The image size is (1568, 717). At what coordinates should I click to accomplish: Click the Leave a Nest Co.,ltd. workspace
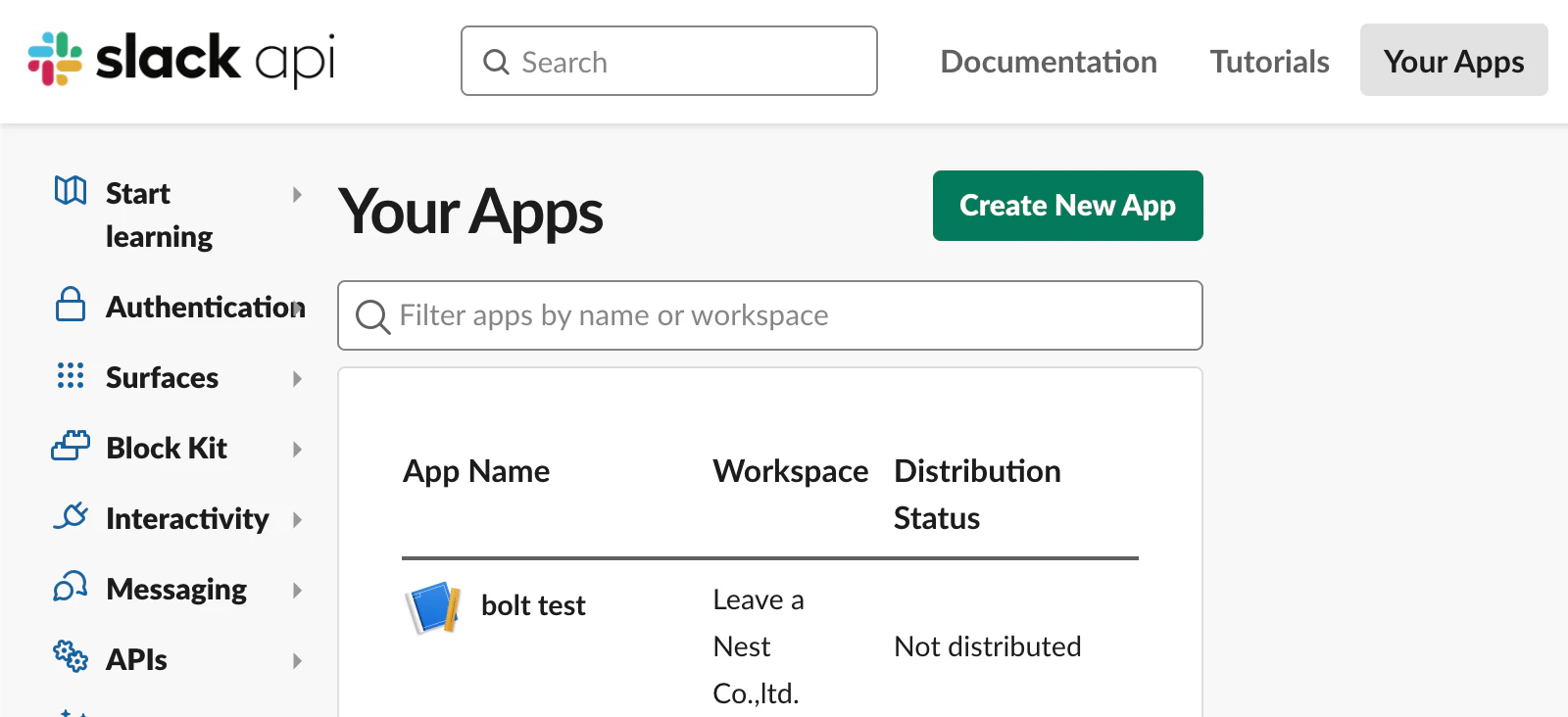[759, 646]
